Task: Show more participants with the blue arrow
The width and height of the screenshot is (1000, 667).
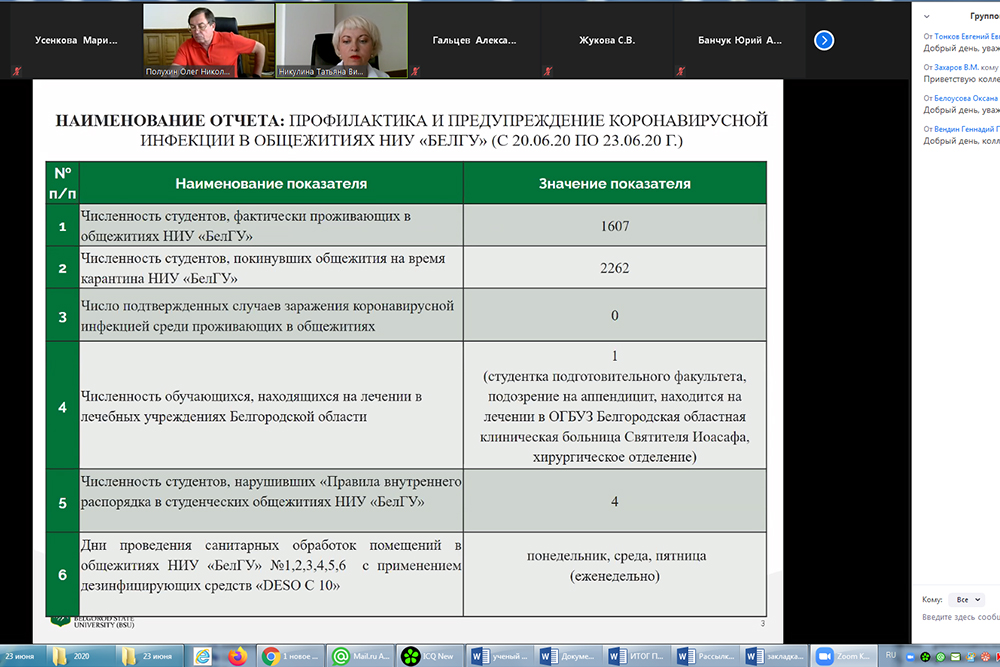Action: click(823, 40)
